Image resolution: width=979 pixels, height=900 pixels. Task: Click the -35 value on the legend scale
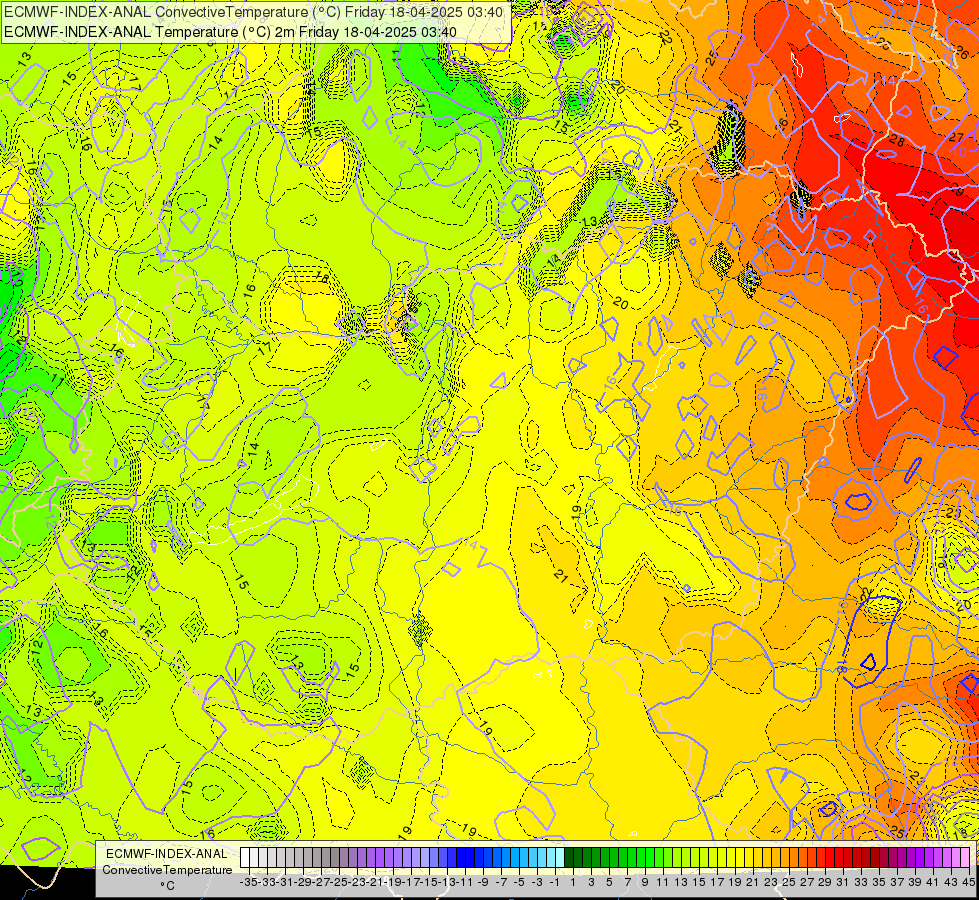(x=248, y=882)
